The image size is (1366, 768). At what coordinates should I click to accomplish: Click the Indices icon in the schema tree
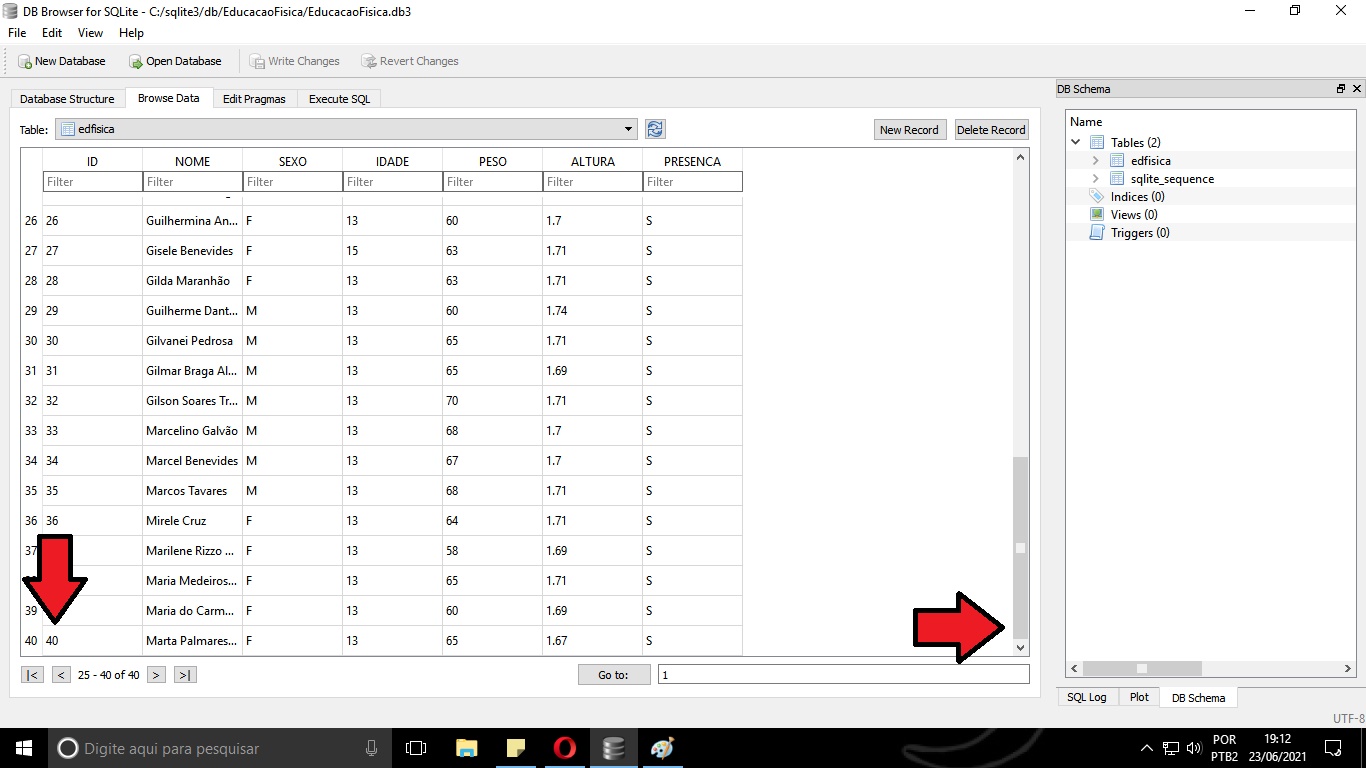coord(1097,196)
